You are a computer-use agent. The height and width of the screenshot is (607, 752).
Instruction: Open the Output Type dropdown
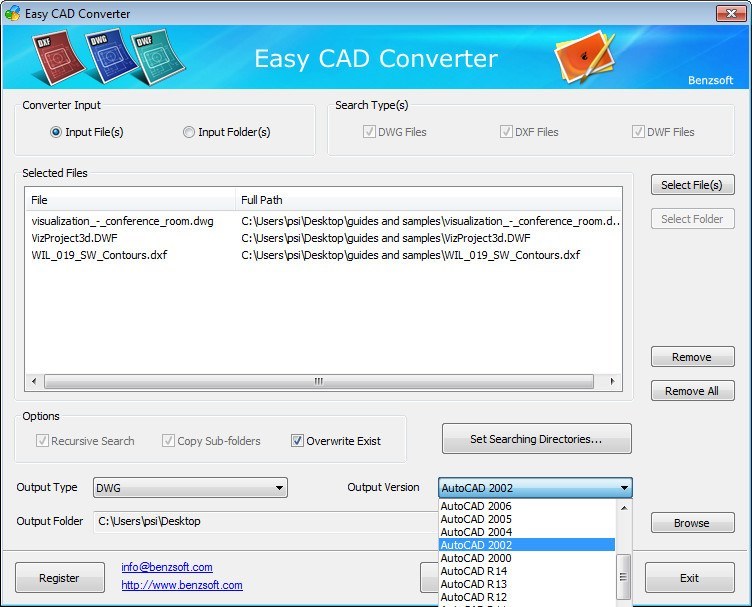point(190,488)
